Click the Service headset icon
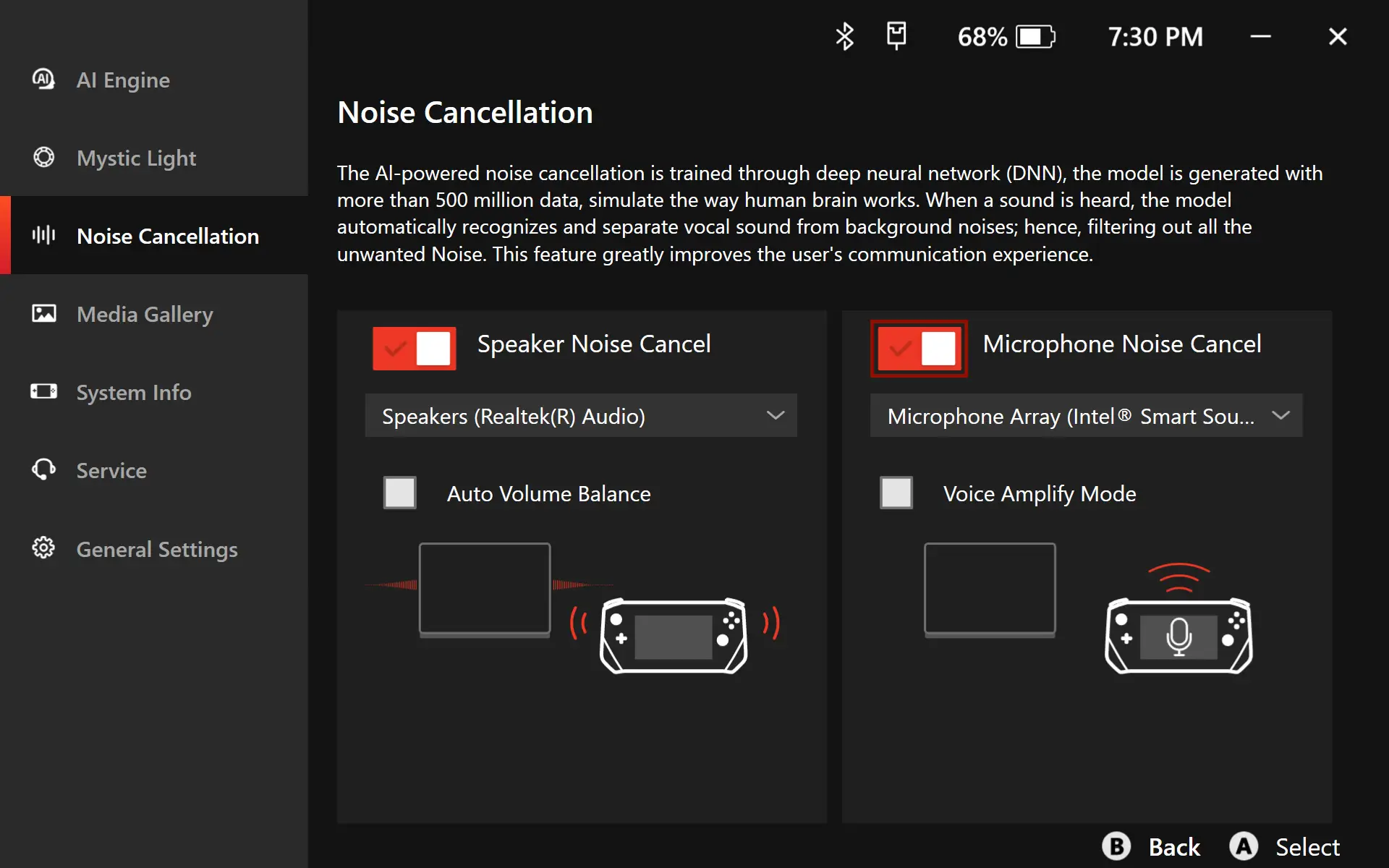Viewport: 1389px width, 868px height. tap(43, 469)
